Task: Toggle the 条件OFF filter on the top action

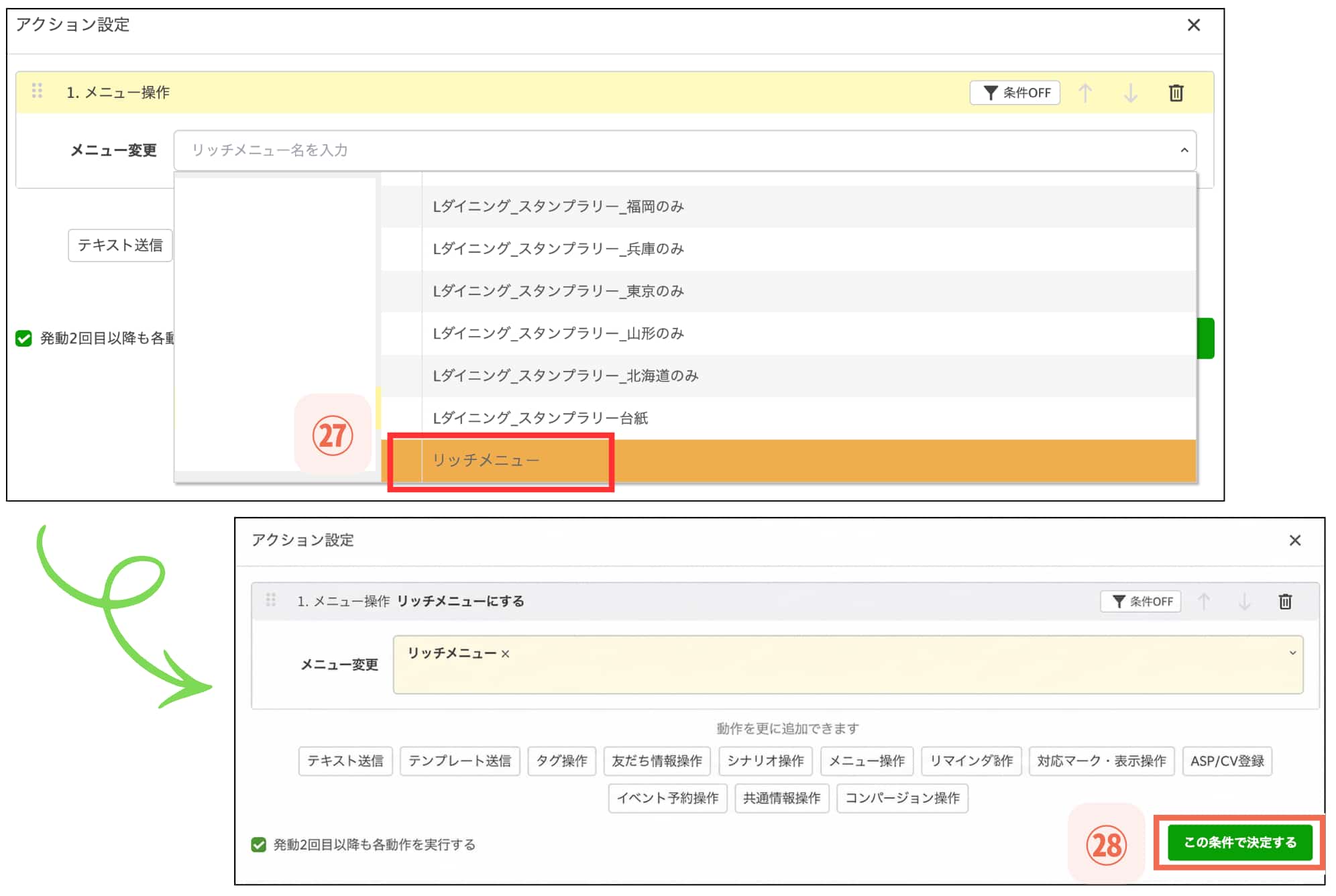Action: [x=1015, y=93]
